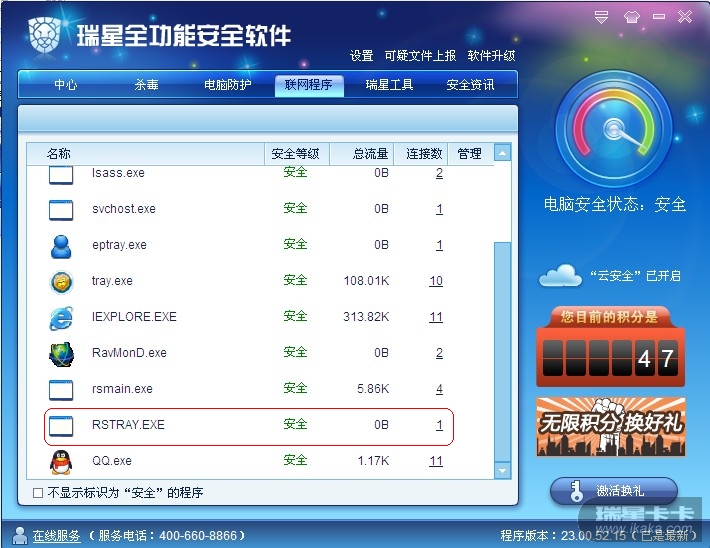The image size is (710, 548).
Task: Open the connection count 1 for RSTRAY.EXE
Action: (439, 425)
